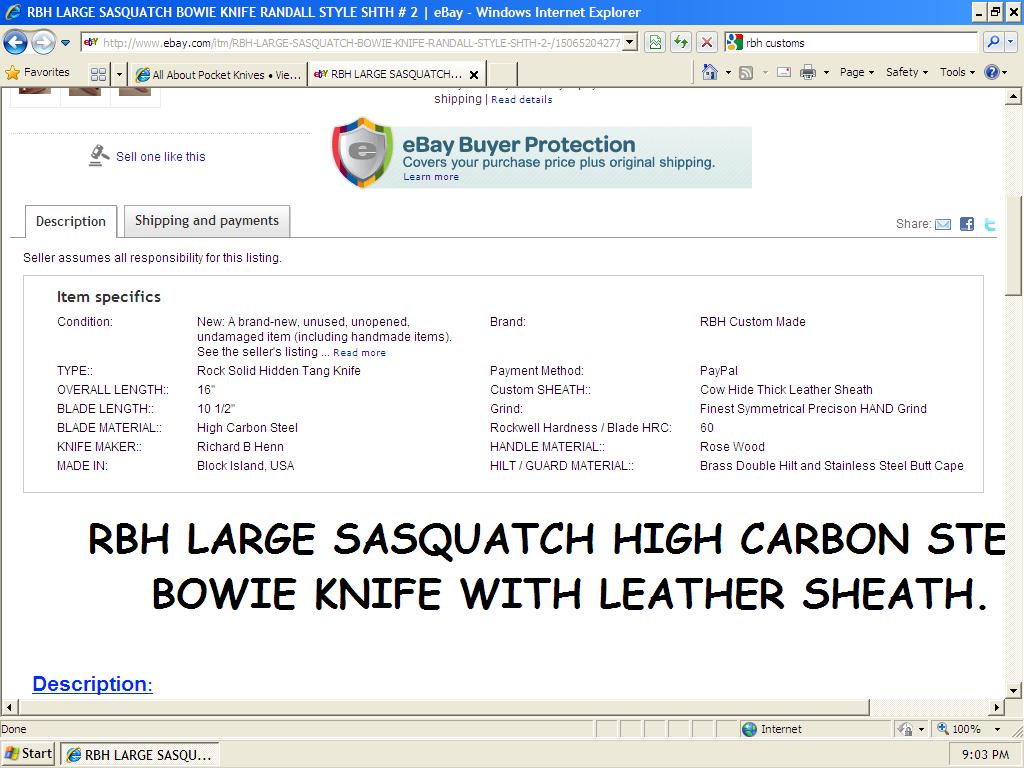Viewport: 1024px width, 768px height.
Task: Share listing on Twitter icon
Action: pos(990,225)
